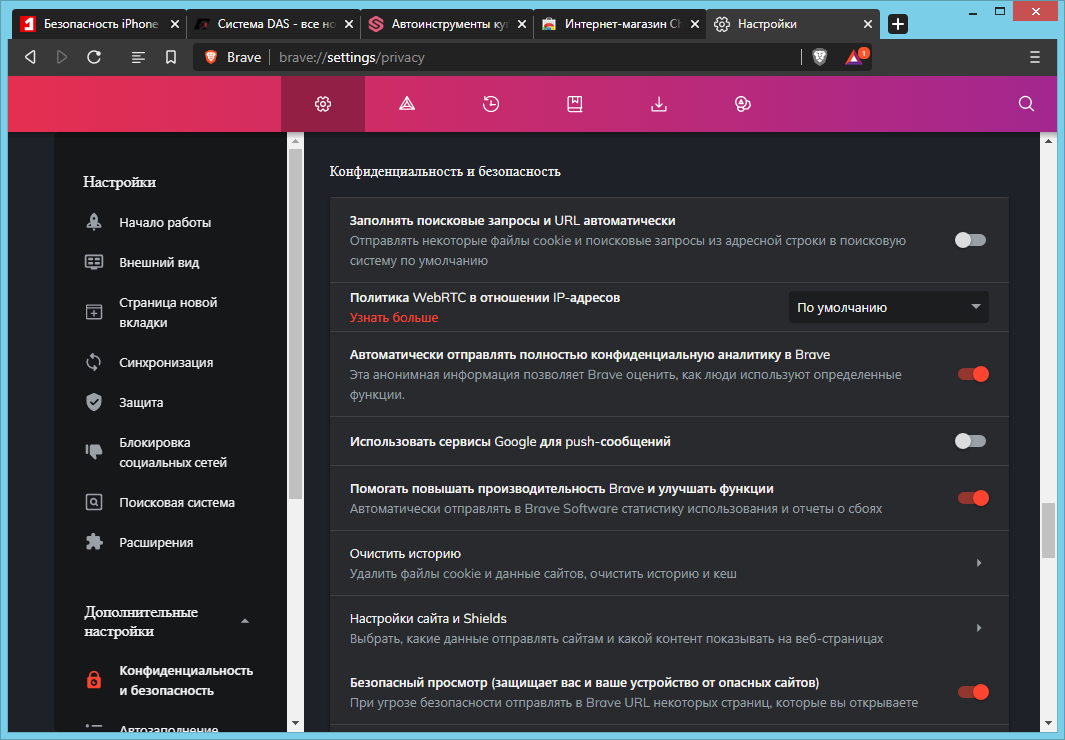Close the Автоинструменты tab
This screenshot has width=1065, height=740.
click(x=522, y=24)
